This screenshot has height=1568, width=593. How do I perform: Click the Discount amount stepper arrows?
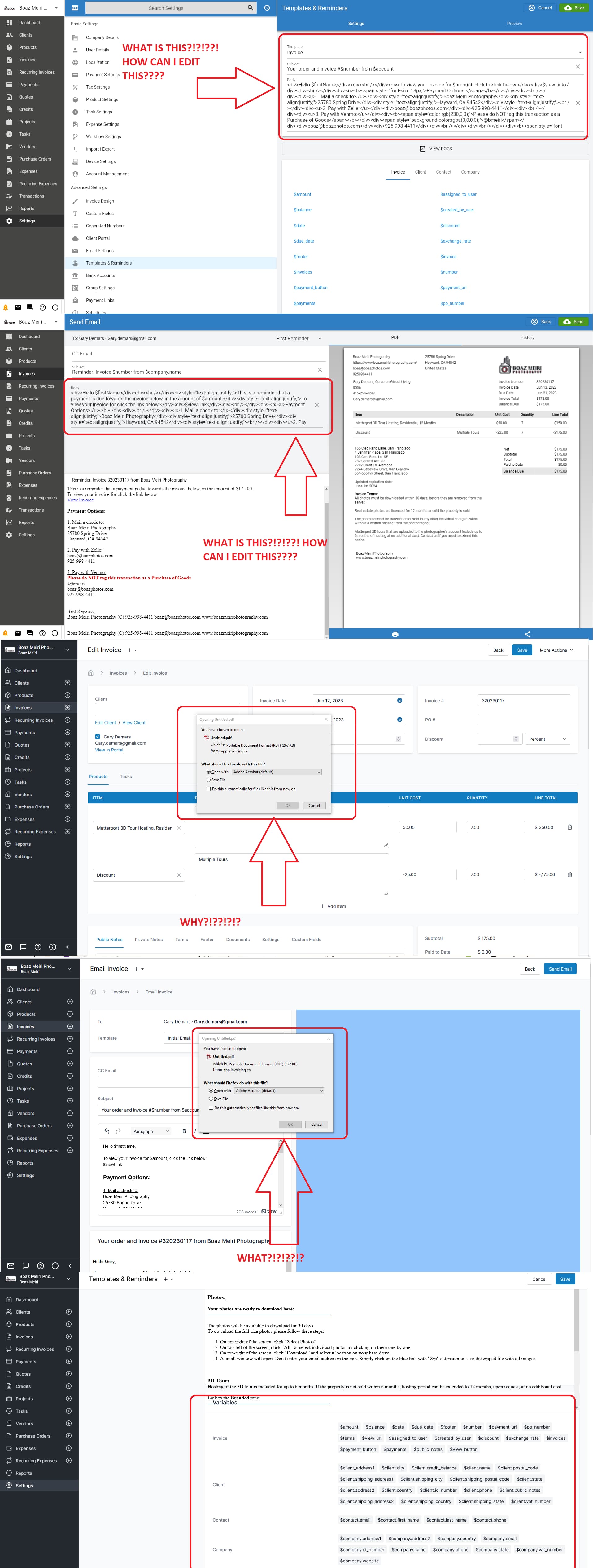pyautogui.click(x=516, y=739)
